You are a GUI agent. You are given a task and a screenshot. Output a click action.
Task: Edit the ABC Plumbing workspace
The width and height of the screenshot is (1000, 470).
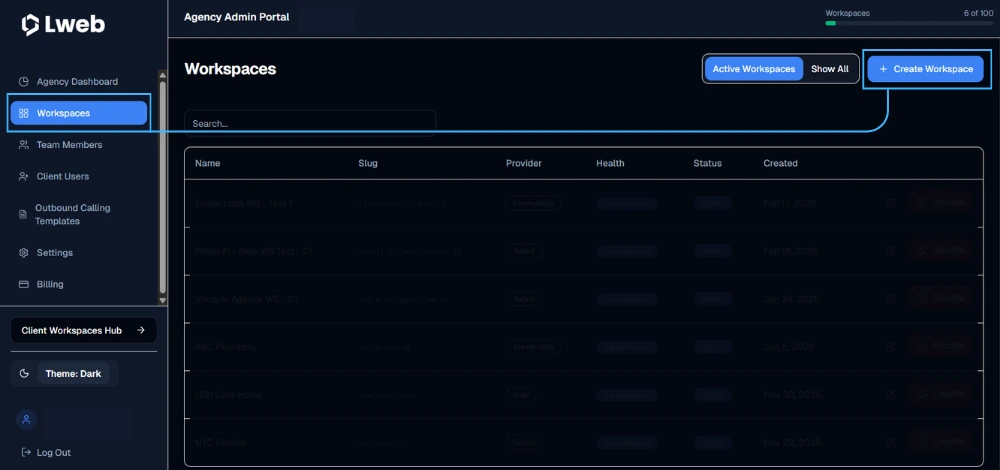tap(891, 346)
